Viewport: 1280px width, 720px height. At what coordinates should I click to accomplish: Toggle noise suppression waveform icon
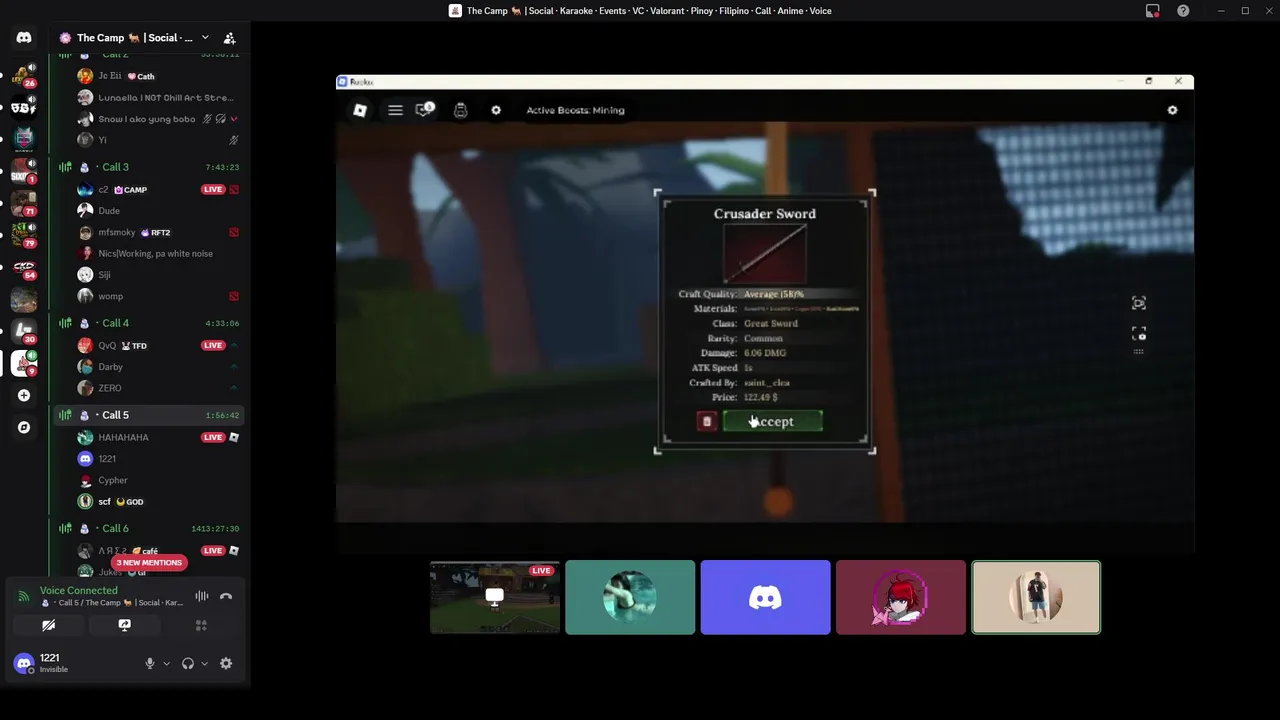202,596
